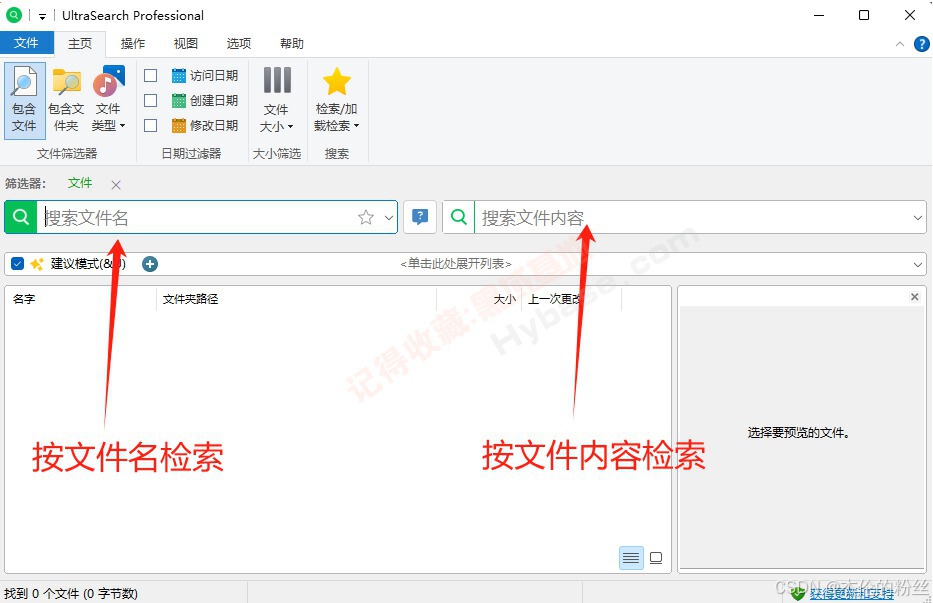Remove the 文件 filter with the X
The width and height of the screenshot is (933, 603).
[x=116, y=185]
